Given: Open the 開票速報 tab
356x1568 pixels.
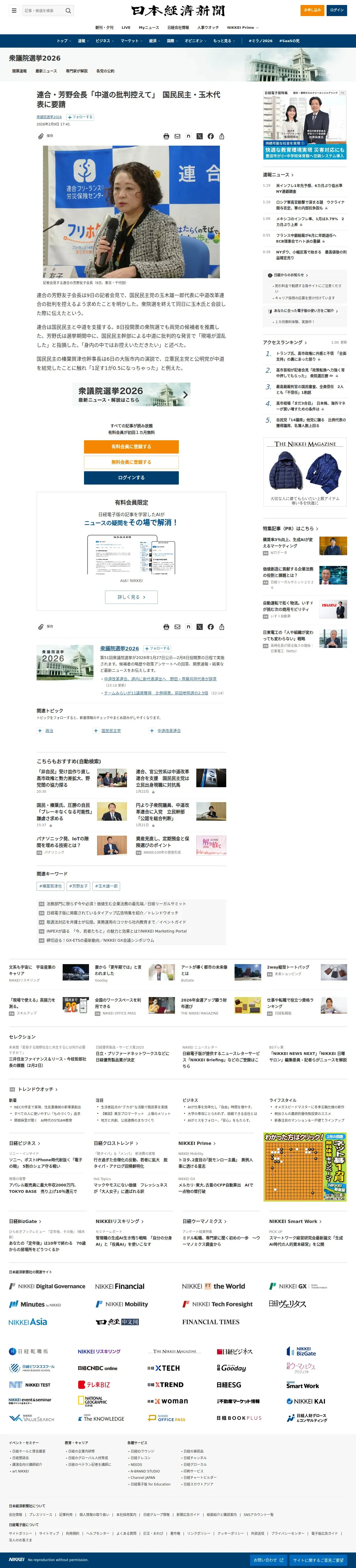Looking at the screenshot, I should tap(19, 71).
